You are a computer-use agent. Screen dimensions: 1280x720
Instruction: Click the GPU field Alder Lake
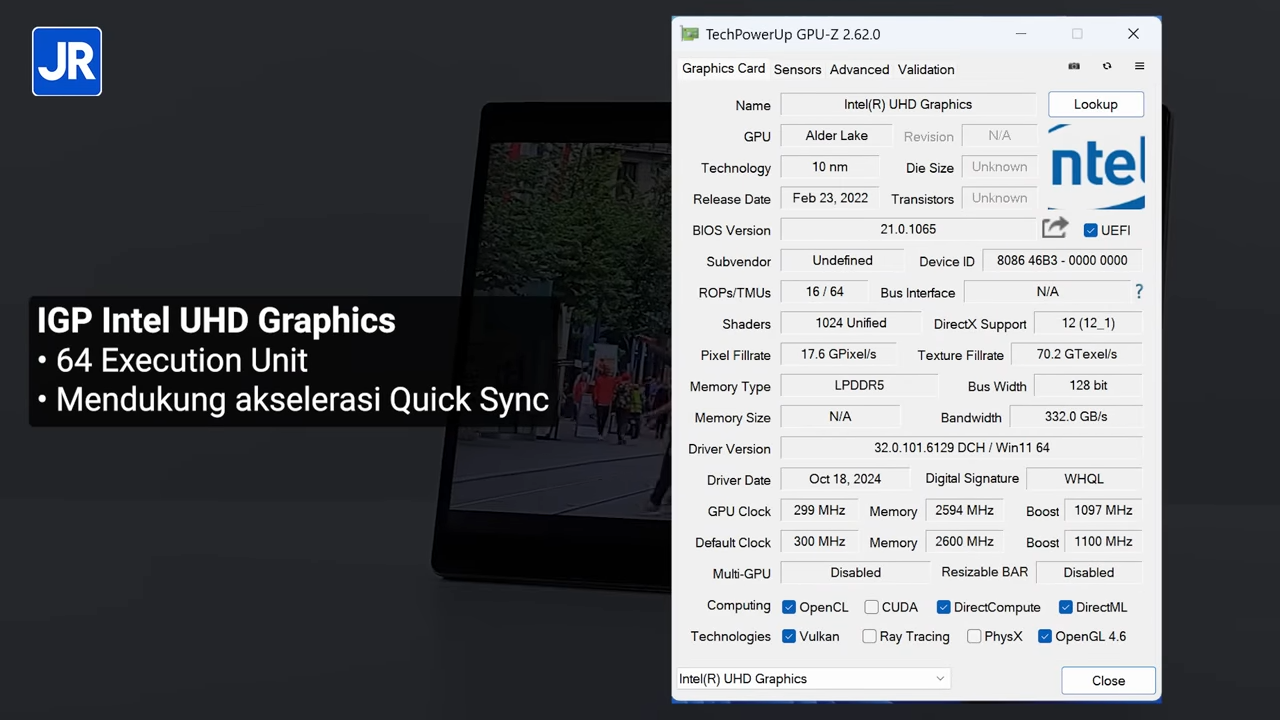[x=837, y=136]
